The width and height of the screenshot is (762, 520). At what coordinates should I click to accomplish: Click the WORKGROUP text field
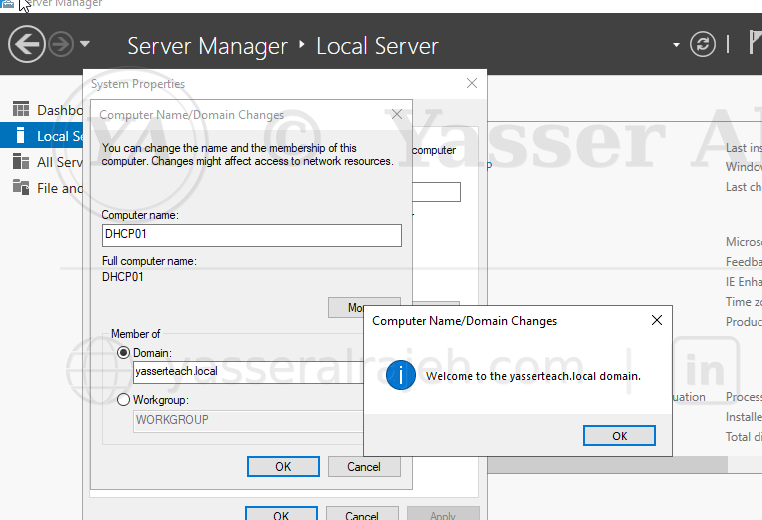coord(248,421)
